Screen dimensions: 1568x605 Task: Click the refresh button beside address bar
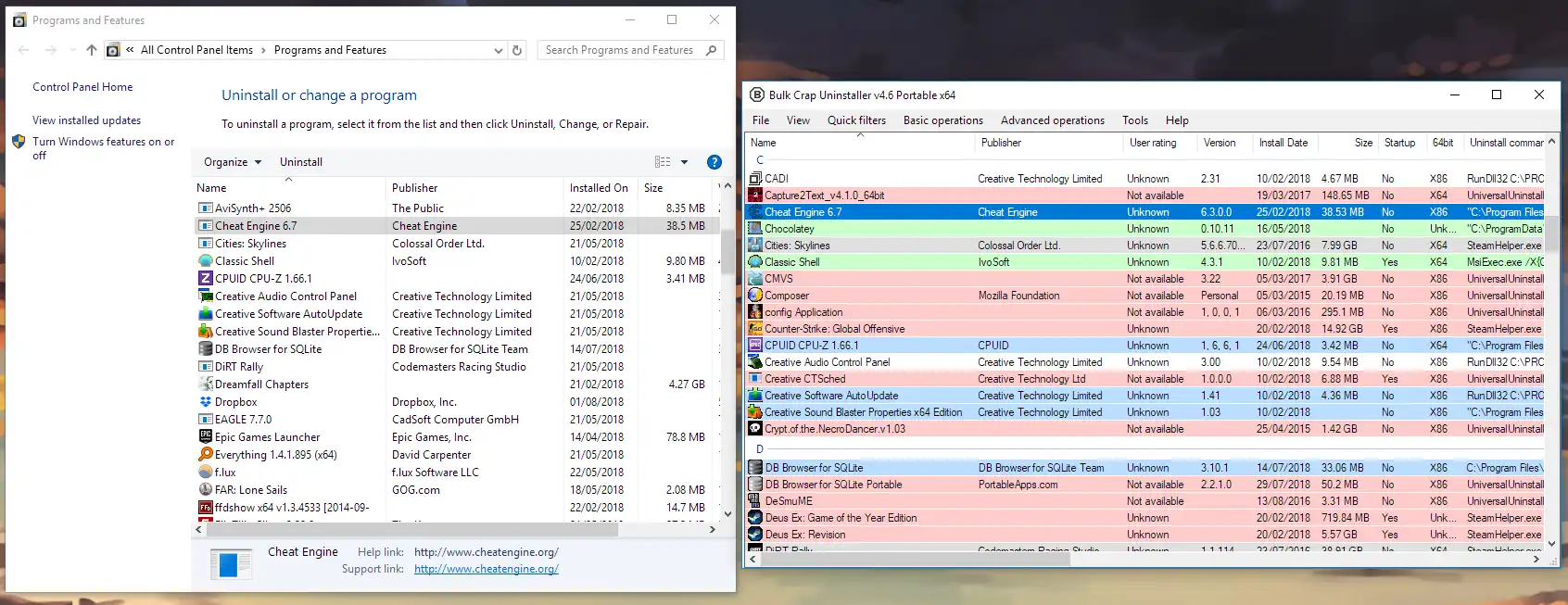[517, 50]
